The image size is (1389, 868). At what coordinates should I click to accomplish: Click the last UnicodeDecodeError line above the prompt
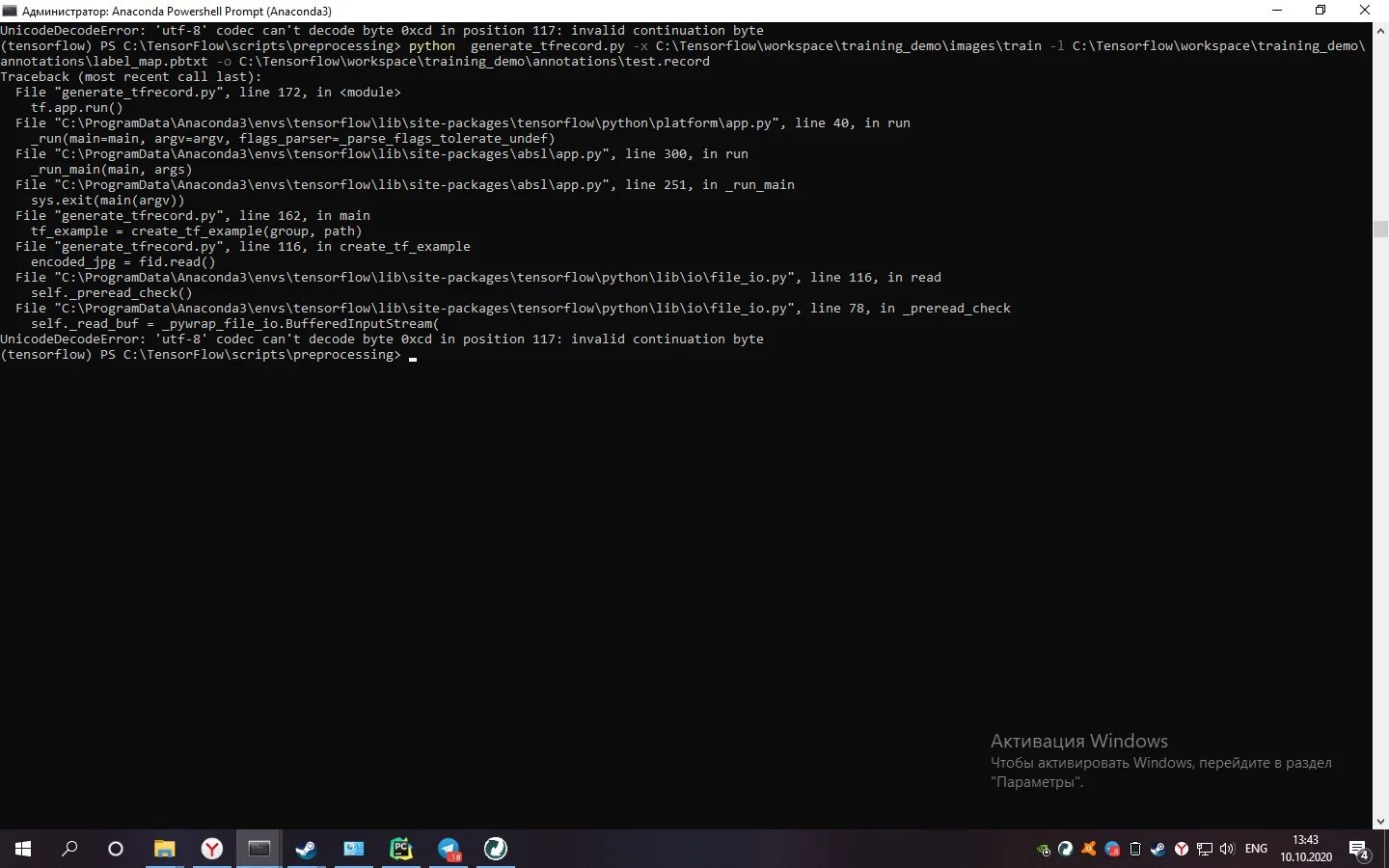pyautogui.click(x=382, y=339)
